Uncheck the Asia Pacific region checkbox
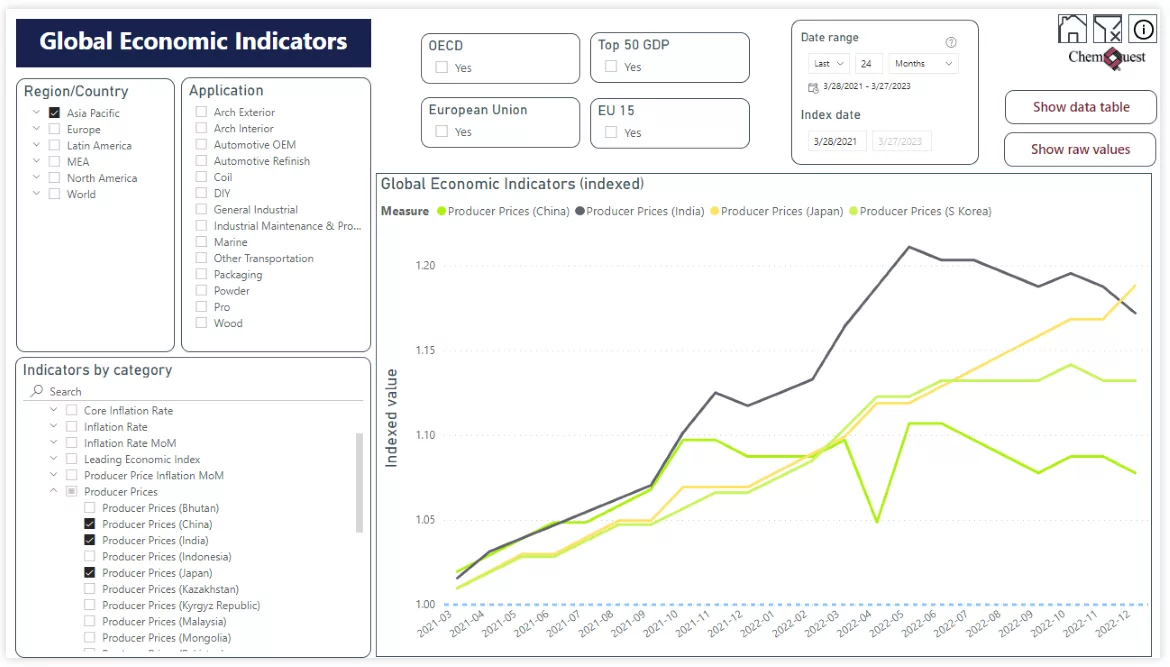This screenshot has height=667, width=1170. (54, 113)
